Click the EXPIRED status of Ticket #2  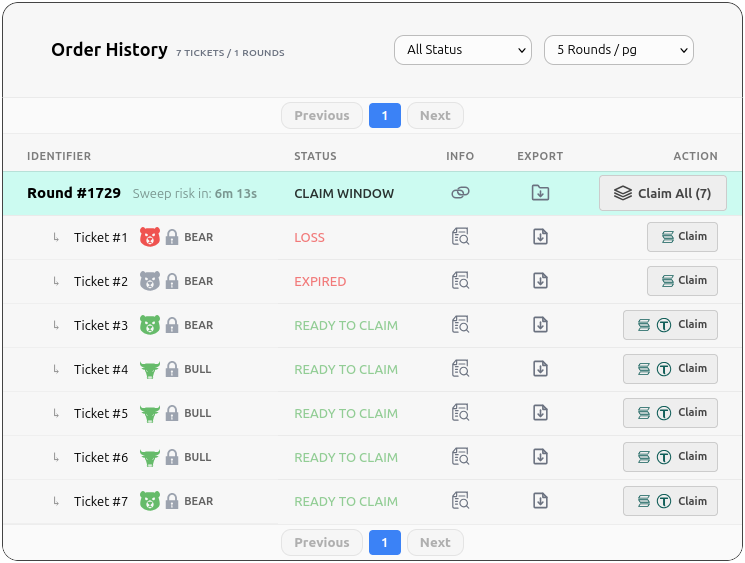pos(320,281)
